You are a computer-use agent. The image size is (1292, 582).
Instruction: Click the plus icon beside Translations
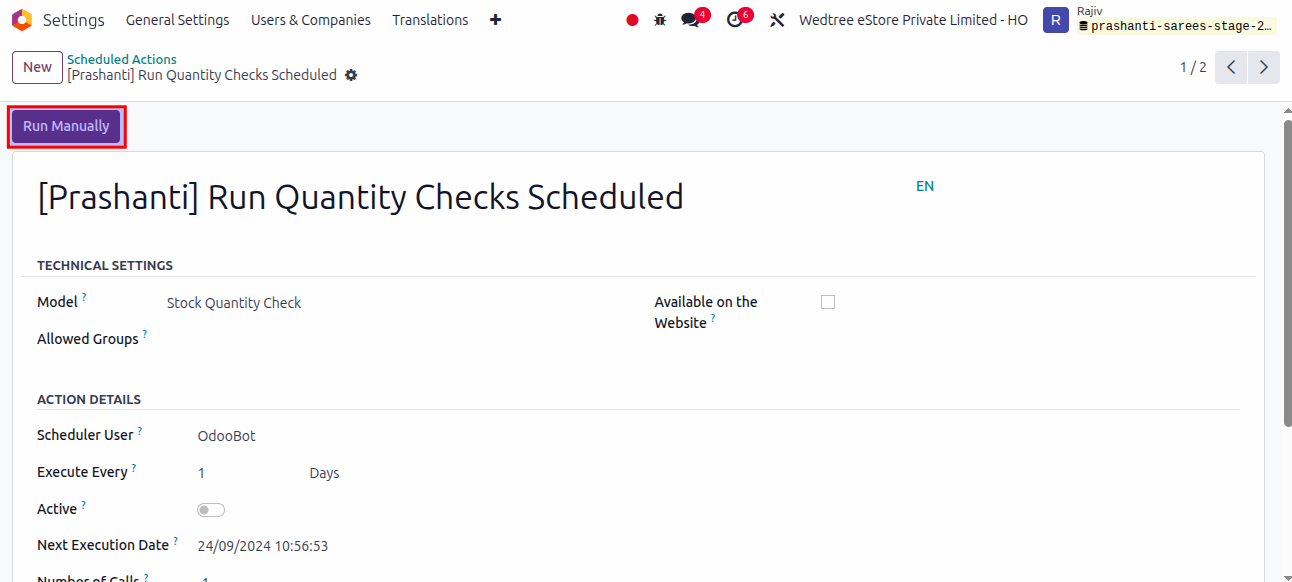(x=495, y=20)
